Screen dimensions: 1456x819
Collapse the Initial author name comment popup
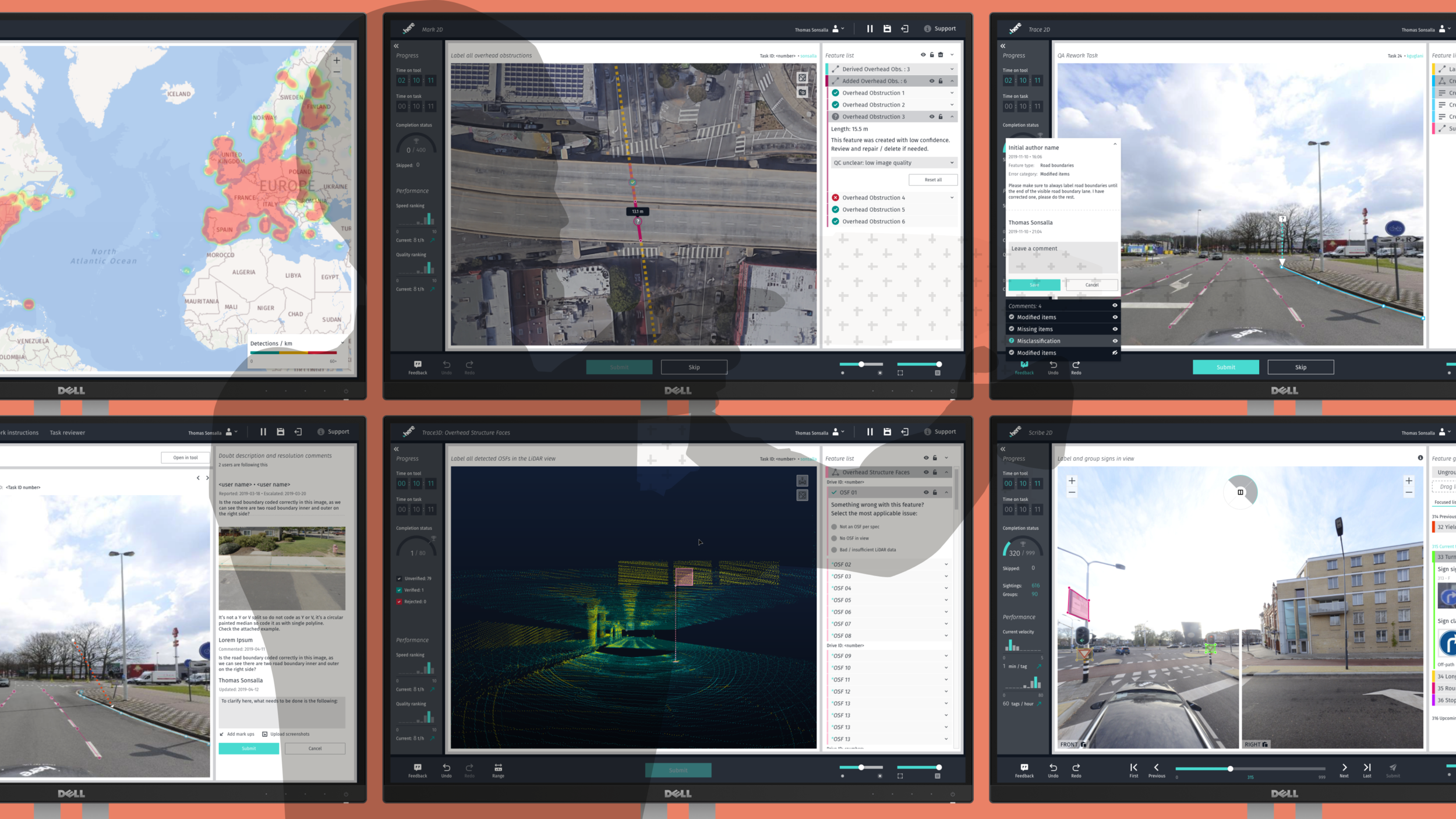pos(1115,144)
